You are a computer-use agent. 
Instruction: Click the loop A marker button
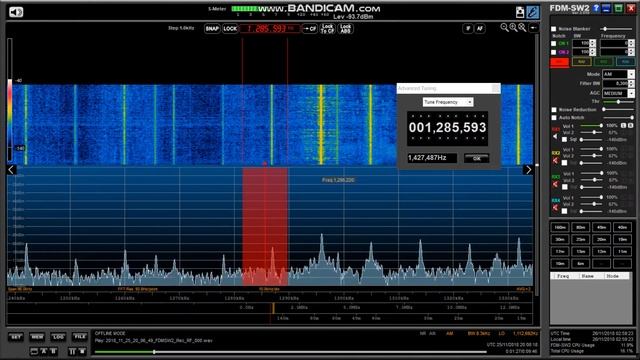tap(44, 351)
